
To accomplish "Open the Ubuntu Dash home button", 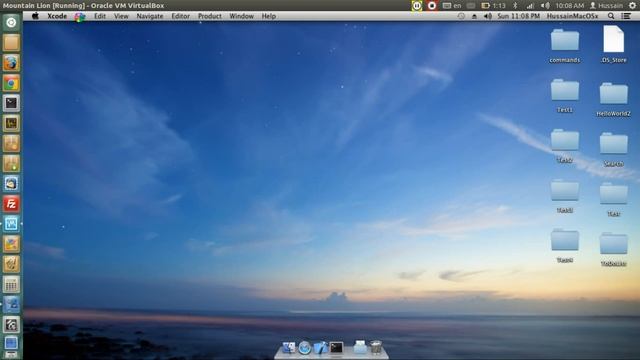I will click(11, 22).
